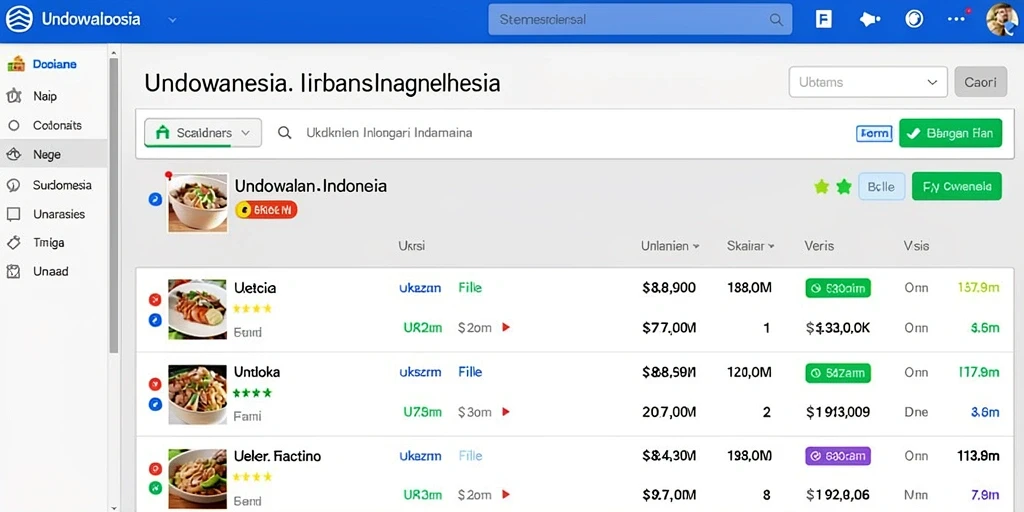The height and width of the screenshot is (512, 1024).
Task: Click the sidebar vertical scrollbar
Action: point(114,206)
